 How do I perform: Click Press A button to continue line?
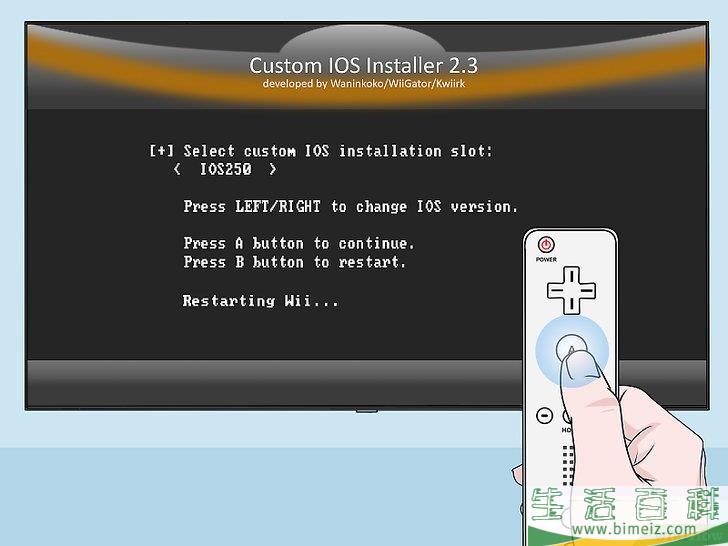(x=299, y=243)
